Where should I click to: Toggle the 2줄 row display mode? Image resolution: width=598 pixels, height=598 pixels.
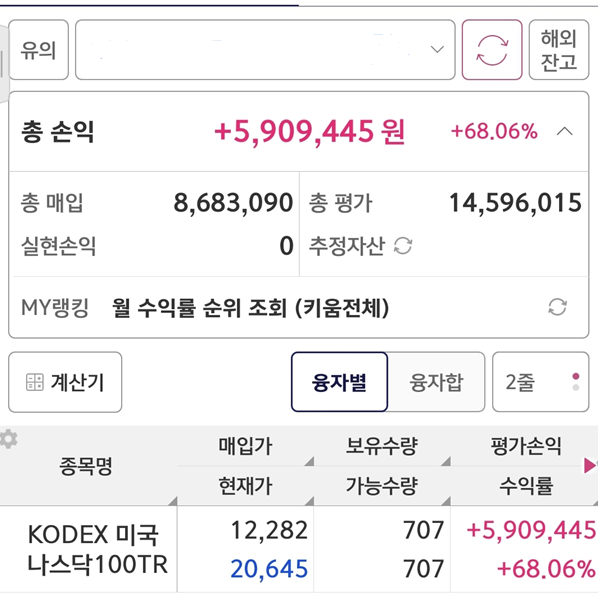(x=540, y=382)
